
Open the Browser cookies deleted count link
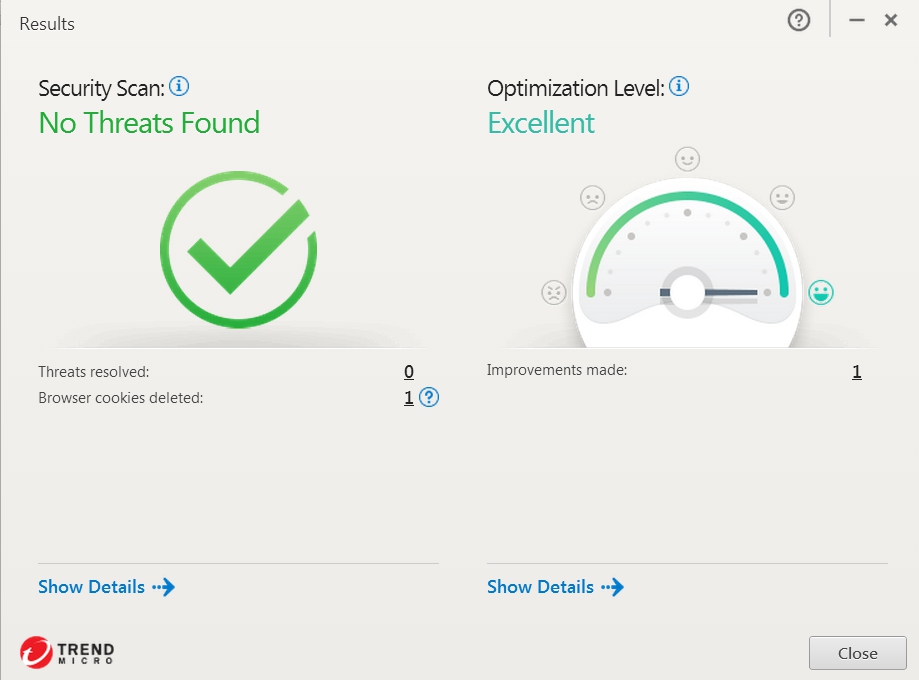coord(409,398)
